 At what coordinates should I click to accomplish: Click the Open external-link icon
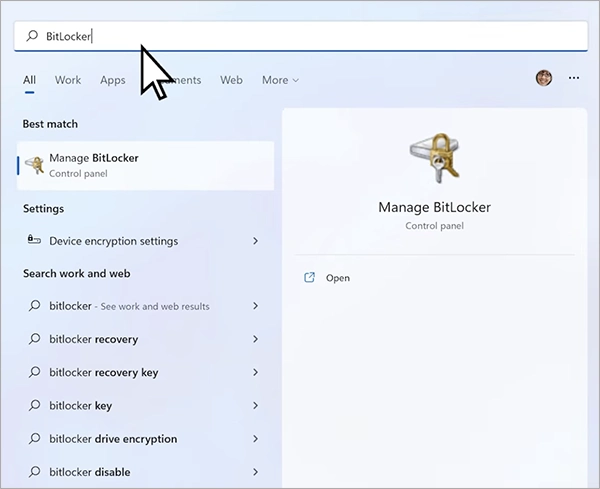coord(309,277)
